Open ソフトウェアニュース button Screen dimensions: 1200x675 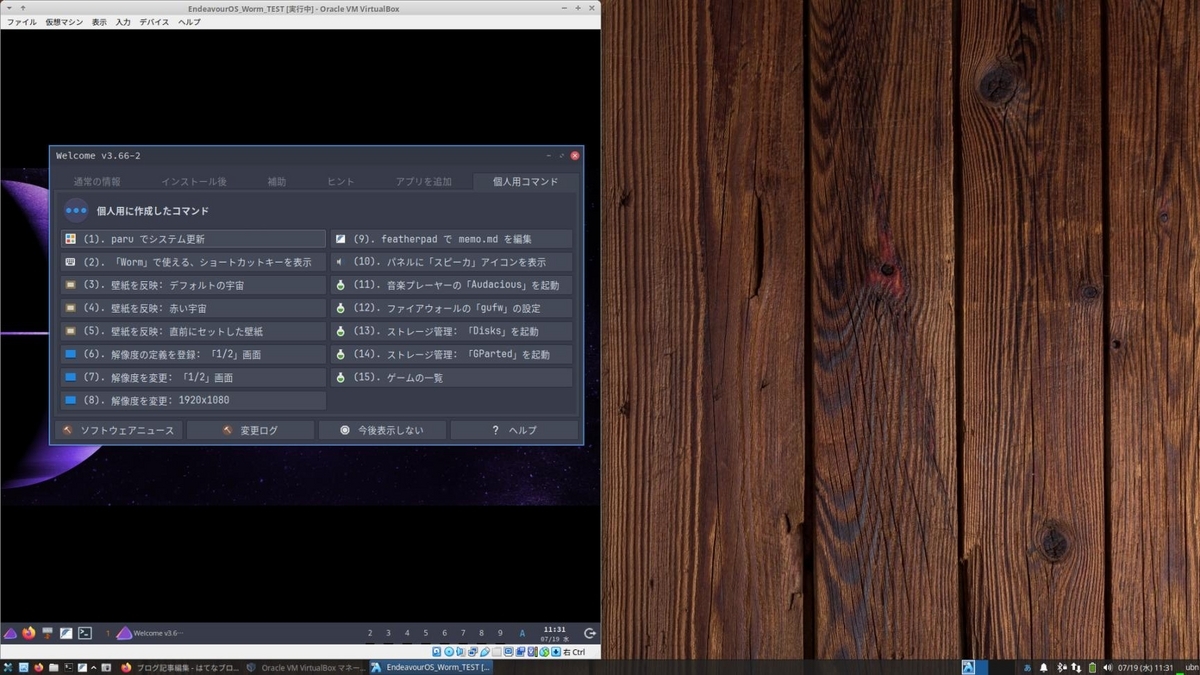pos(119,430)
